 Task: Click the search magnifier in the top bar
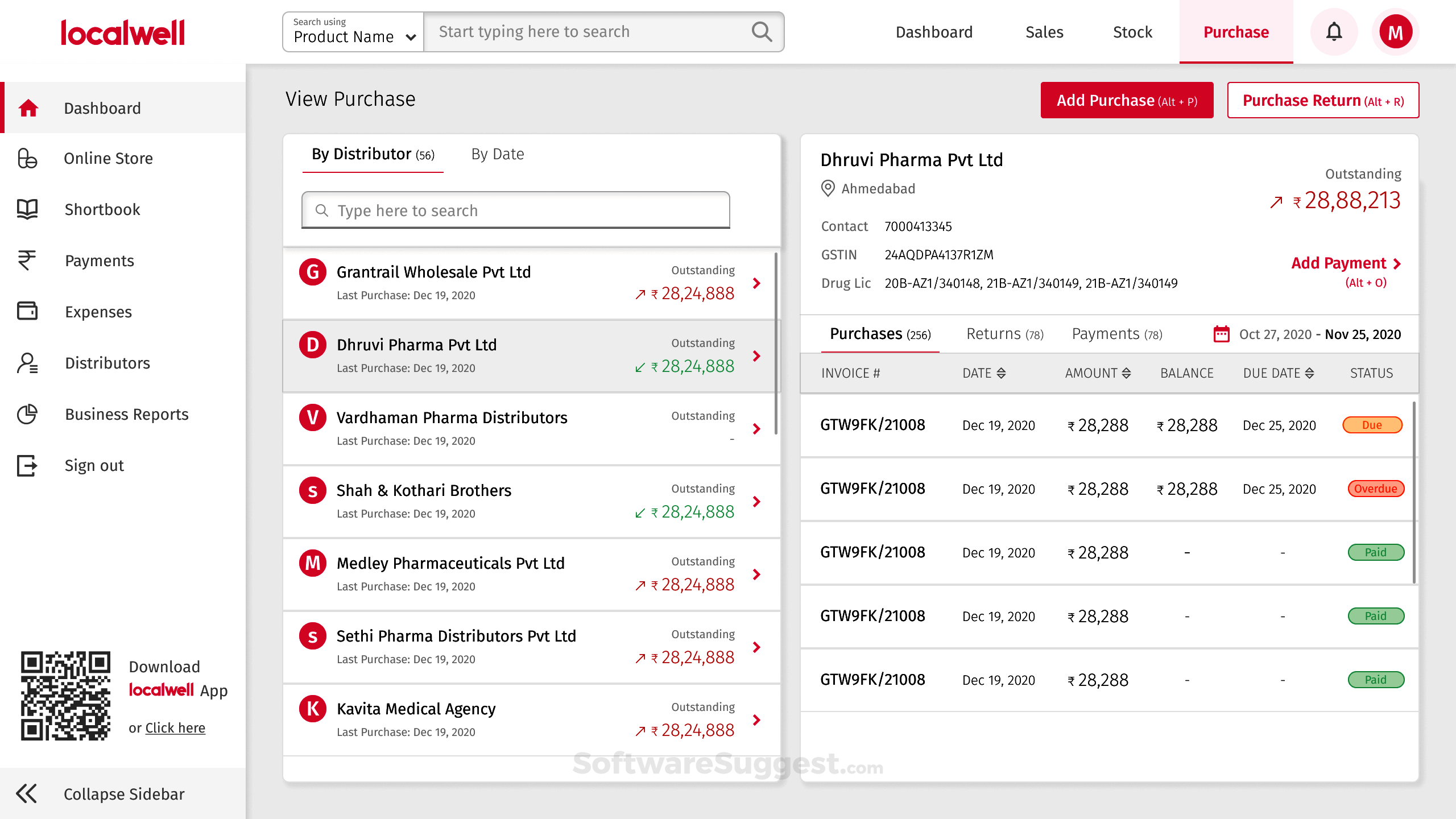(761, 32)
